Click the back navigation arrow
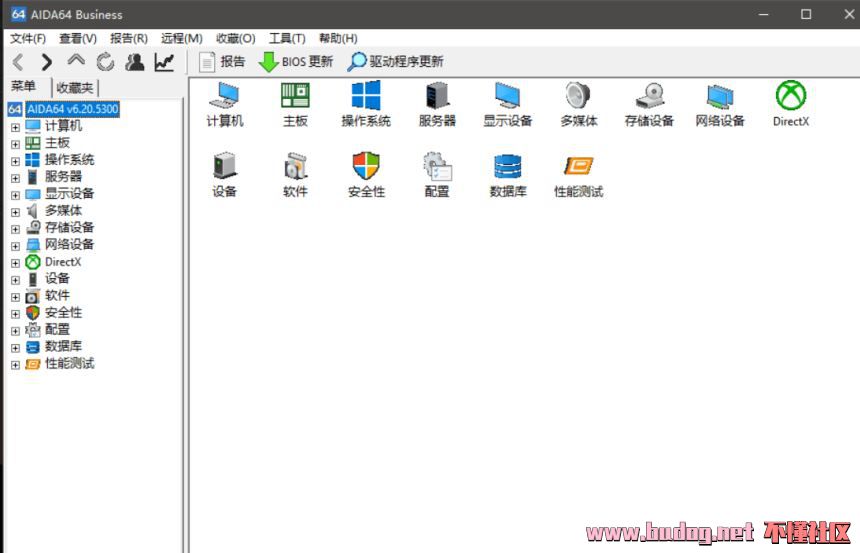 [x=18, y=62]
